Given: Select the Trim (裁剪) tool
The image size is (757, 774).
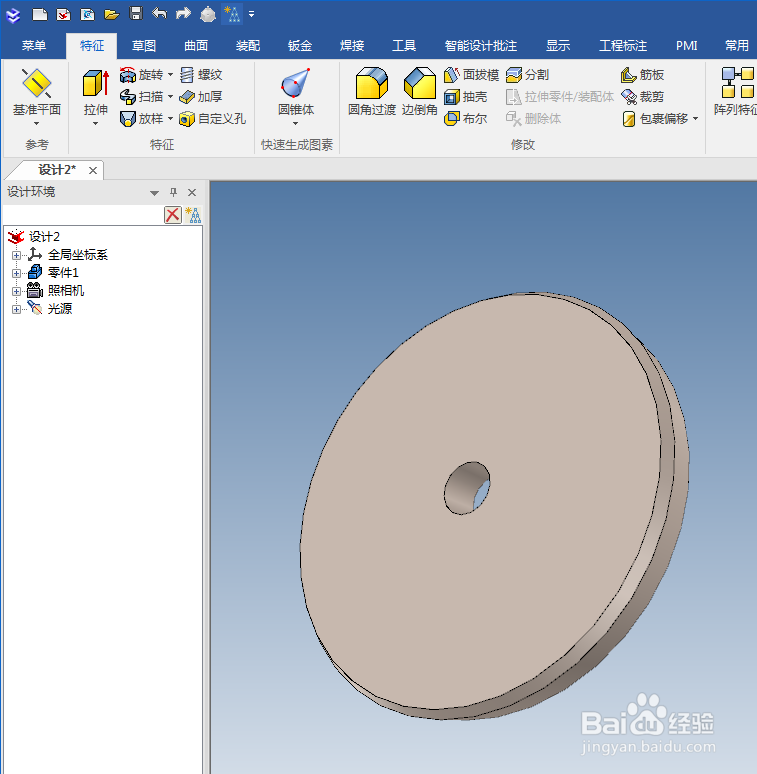Looking at the screenshot, I should tap(642, 97).
